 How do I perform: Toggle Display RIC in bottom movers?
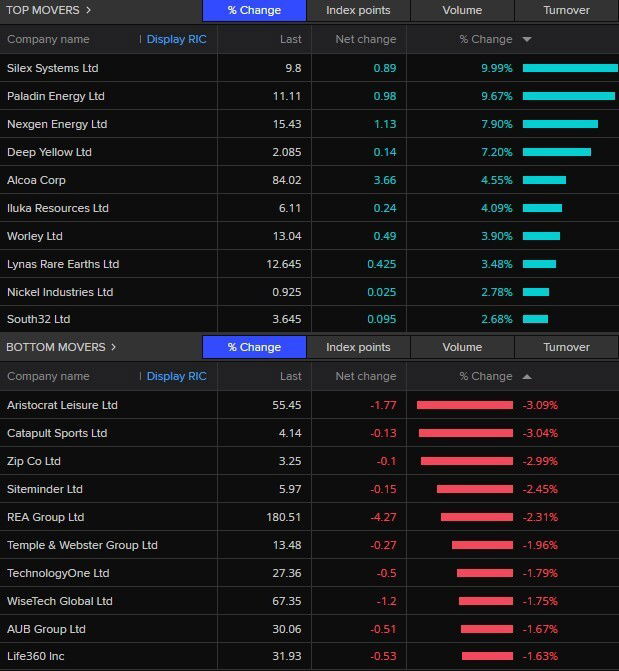tap(176, 377)
